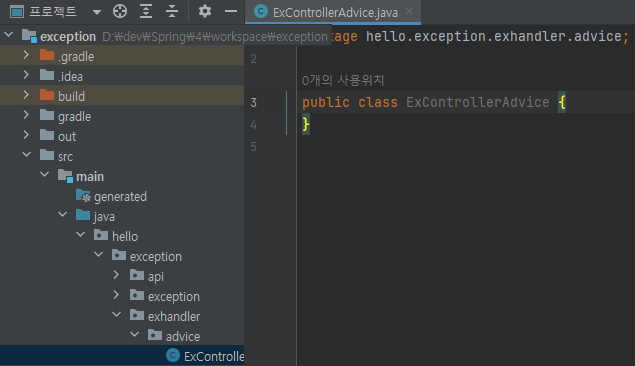Collapse the exception package under hello

click(98, 255)
